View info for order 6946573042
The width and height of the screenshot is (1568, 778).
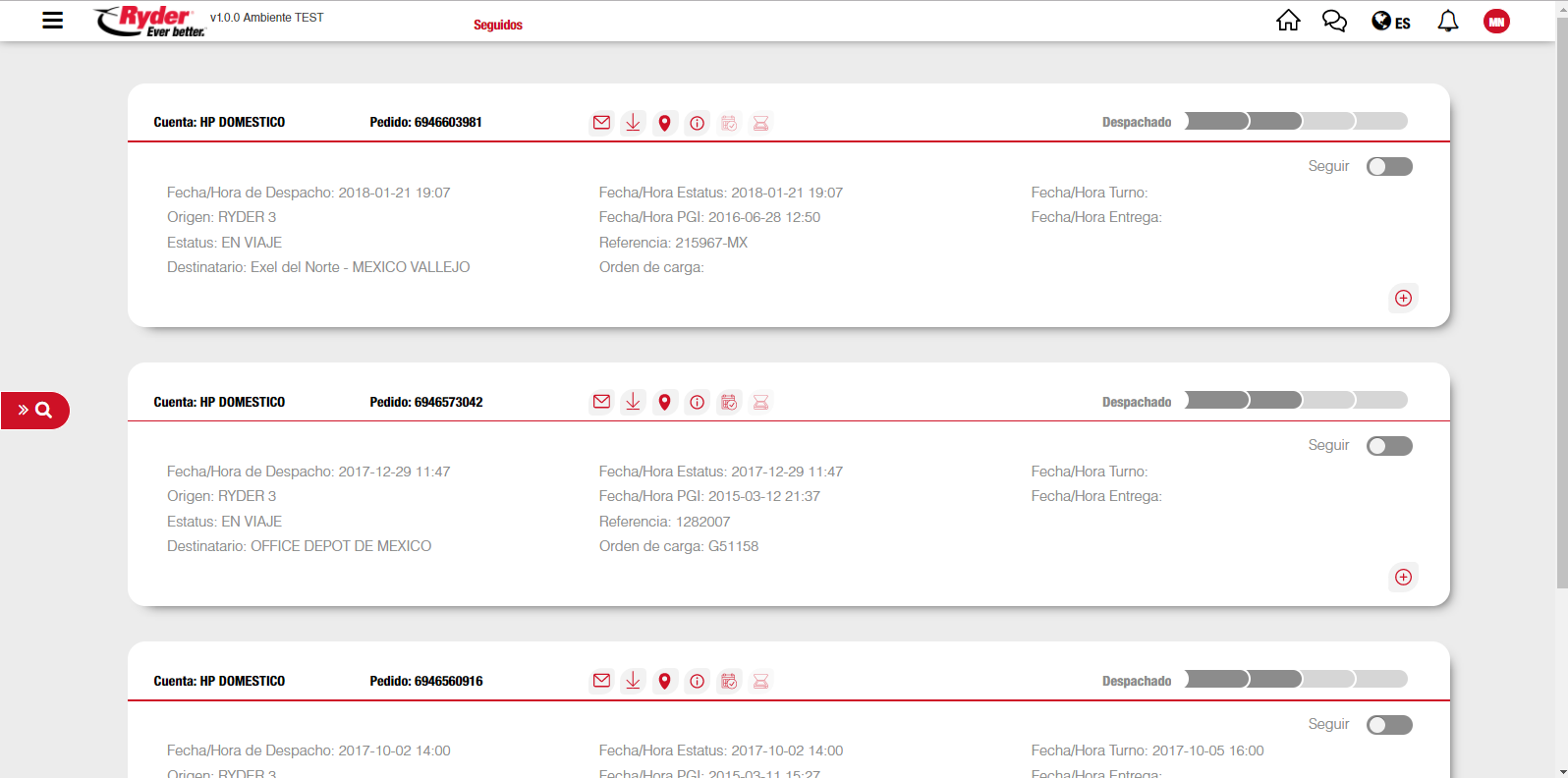pos(697,402)
